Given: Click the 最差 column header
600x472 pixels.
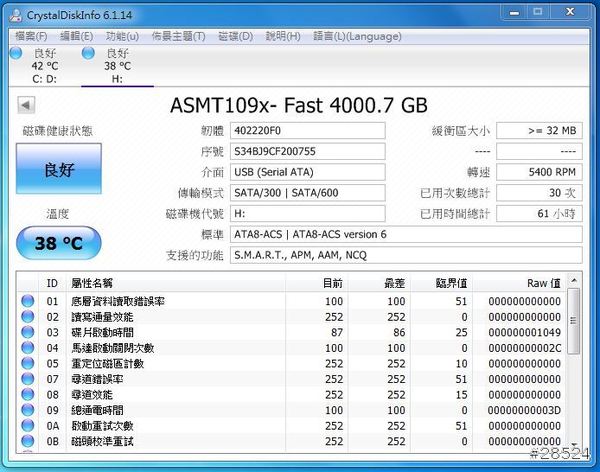Looking at the screenshot, I should (x=379, y=283).
